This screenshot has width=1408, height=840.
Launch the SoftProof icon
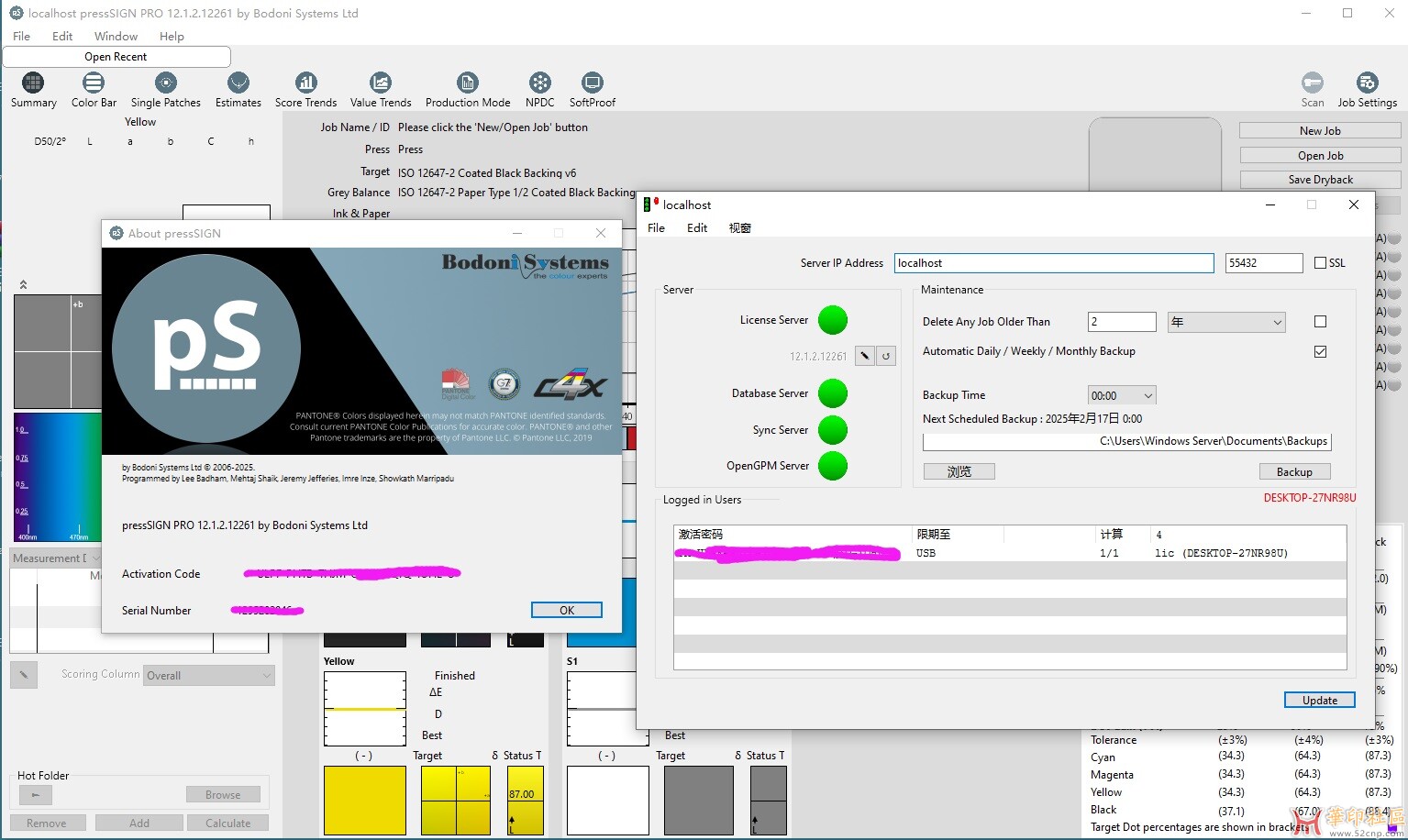coord(592,83)
